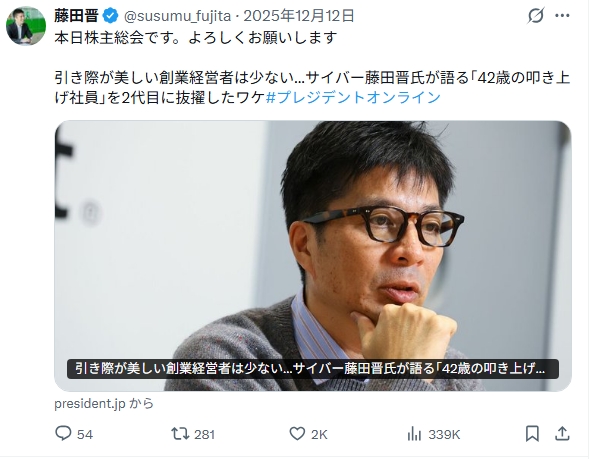This screenshot has height=459, width=604.
Task: Open view analytics bar chart icon
Action: tap(414, 434)
